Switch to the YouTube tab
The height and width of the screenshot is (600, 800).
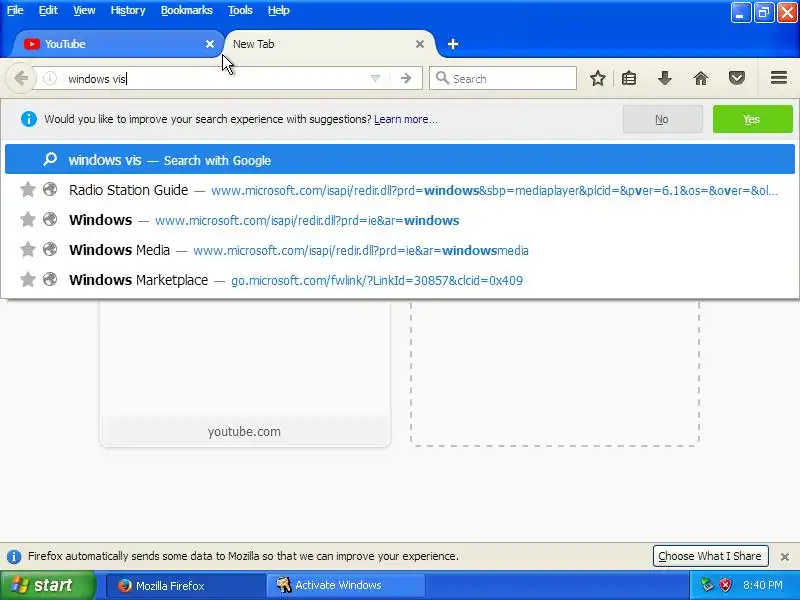(117, 44)
